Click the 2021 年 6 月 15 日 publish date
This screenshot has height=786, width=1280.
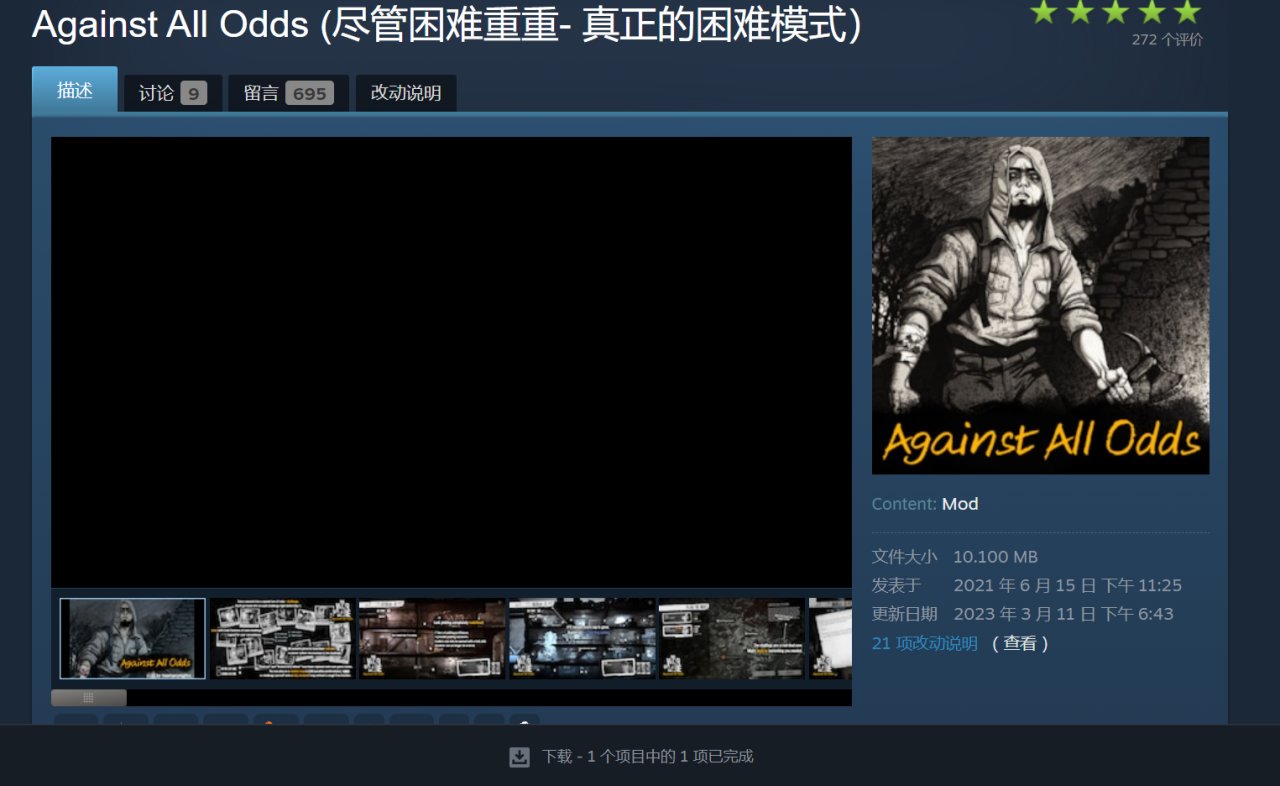(1067, 585)
